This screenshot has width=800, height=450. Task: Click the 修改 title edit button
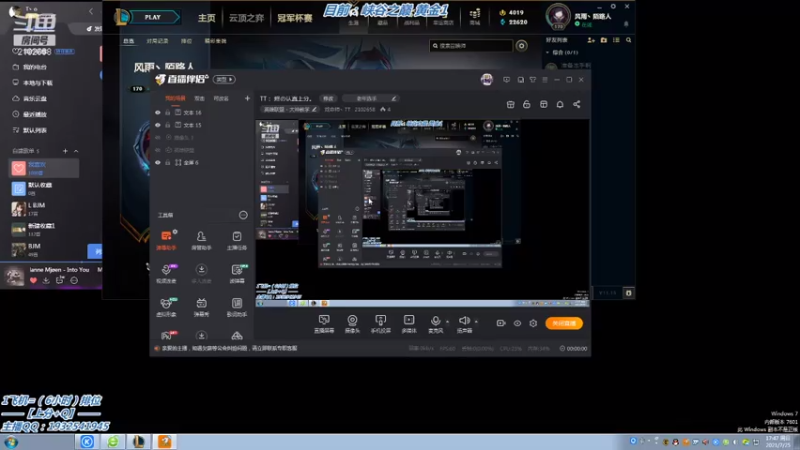coord(328,98)
